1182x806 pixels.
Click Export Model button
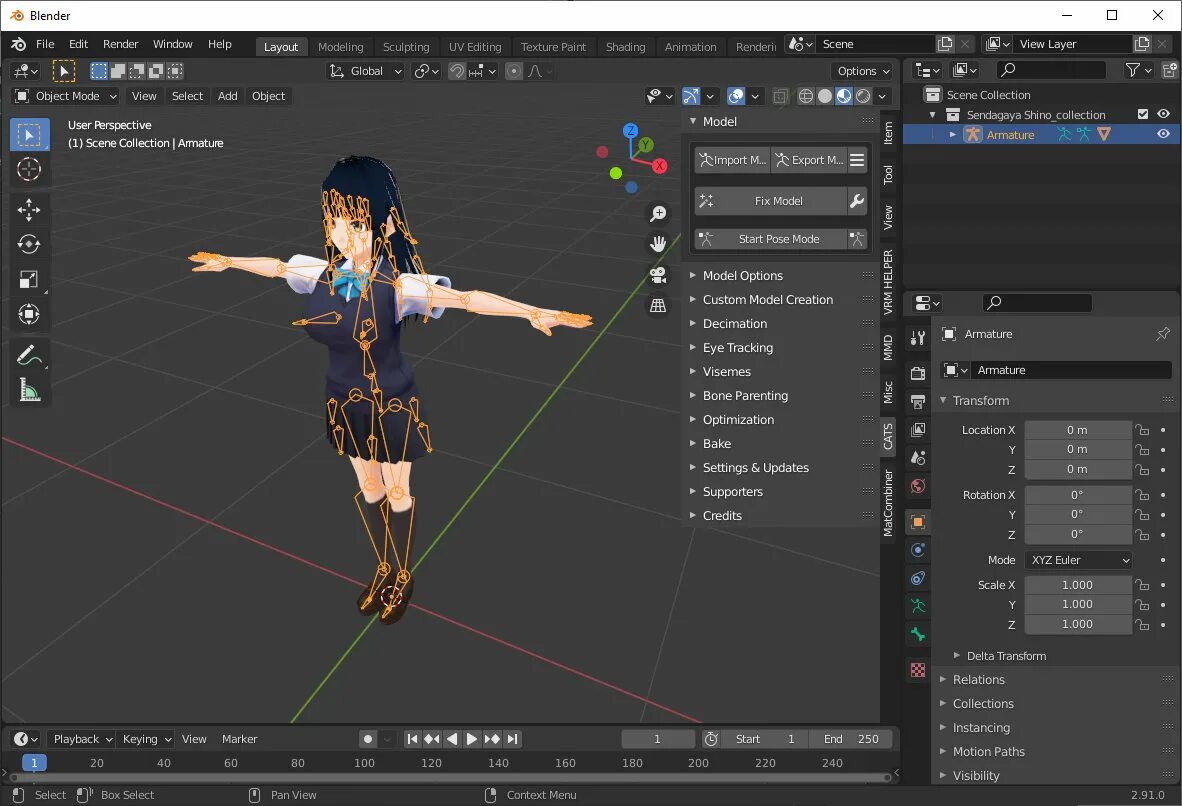click(x=809, y=160)
